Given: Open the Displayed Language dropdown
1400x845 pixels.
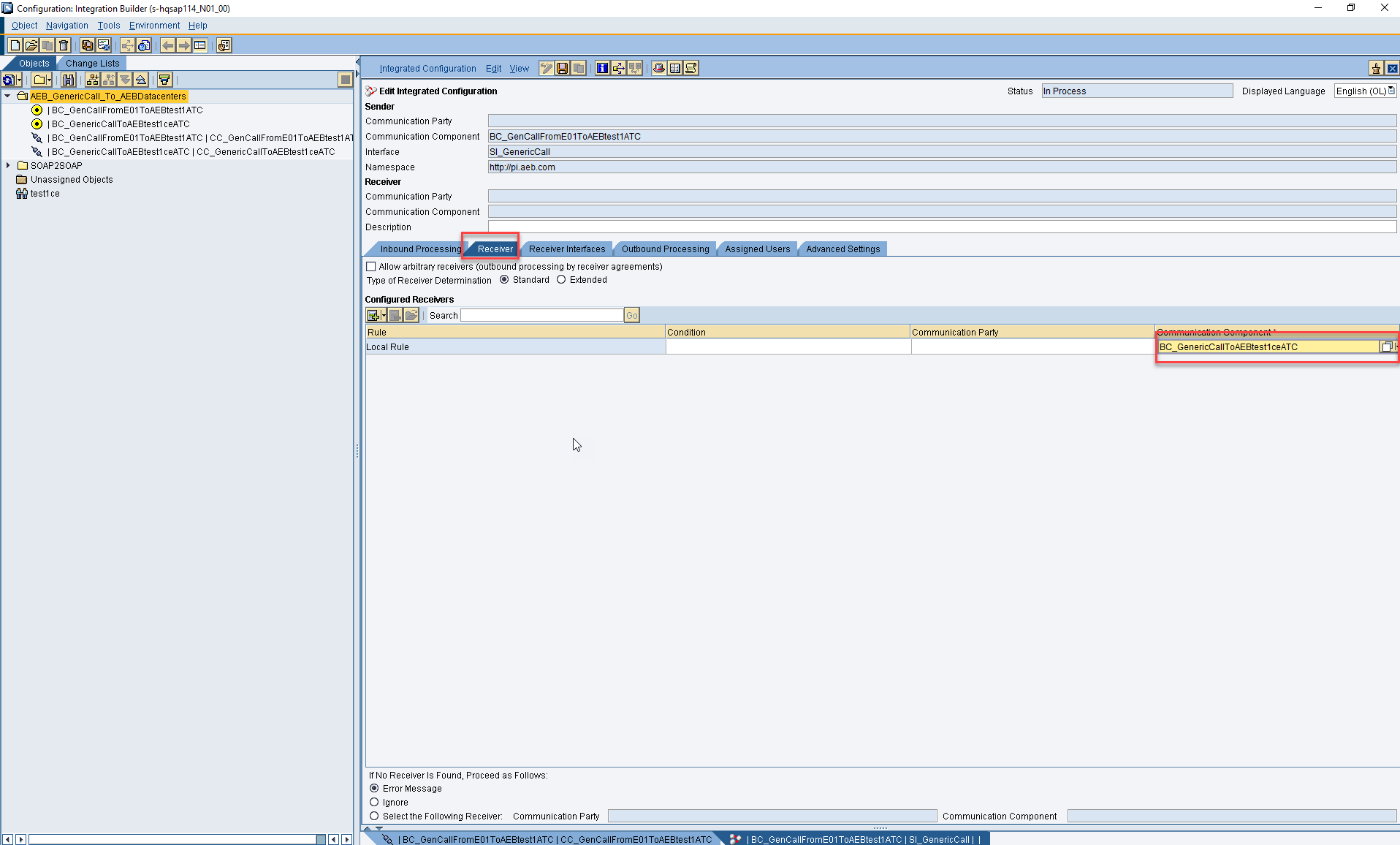Looking at the screenshot, I should click(1391, 91).
